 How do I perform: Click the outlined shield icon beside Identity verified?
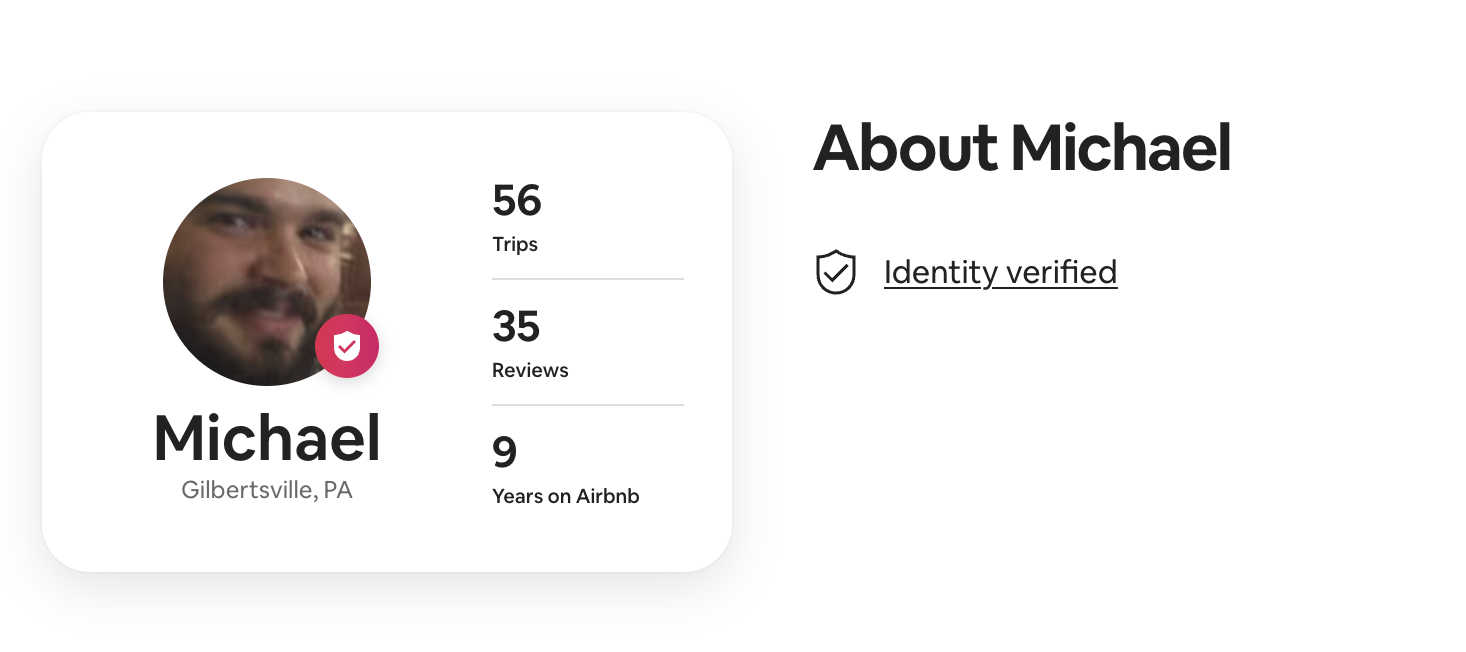836,272
